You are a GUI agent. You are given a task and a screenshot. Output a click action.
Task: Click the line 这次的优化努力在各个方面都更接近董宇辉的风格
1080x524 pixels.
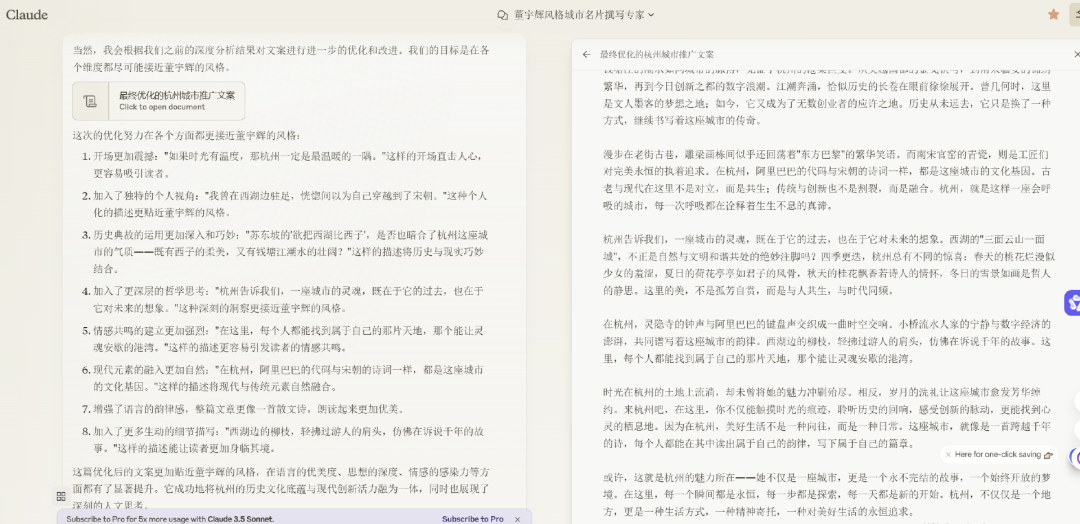coord(187,135)
